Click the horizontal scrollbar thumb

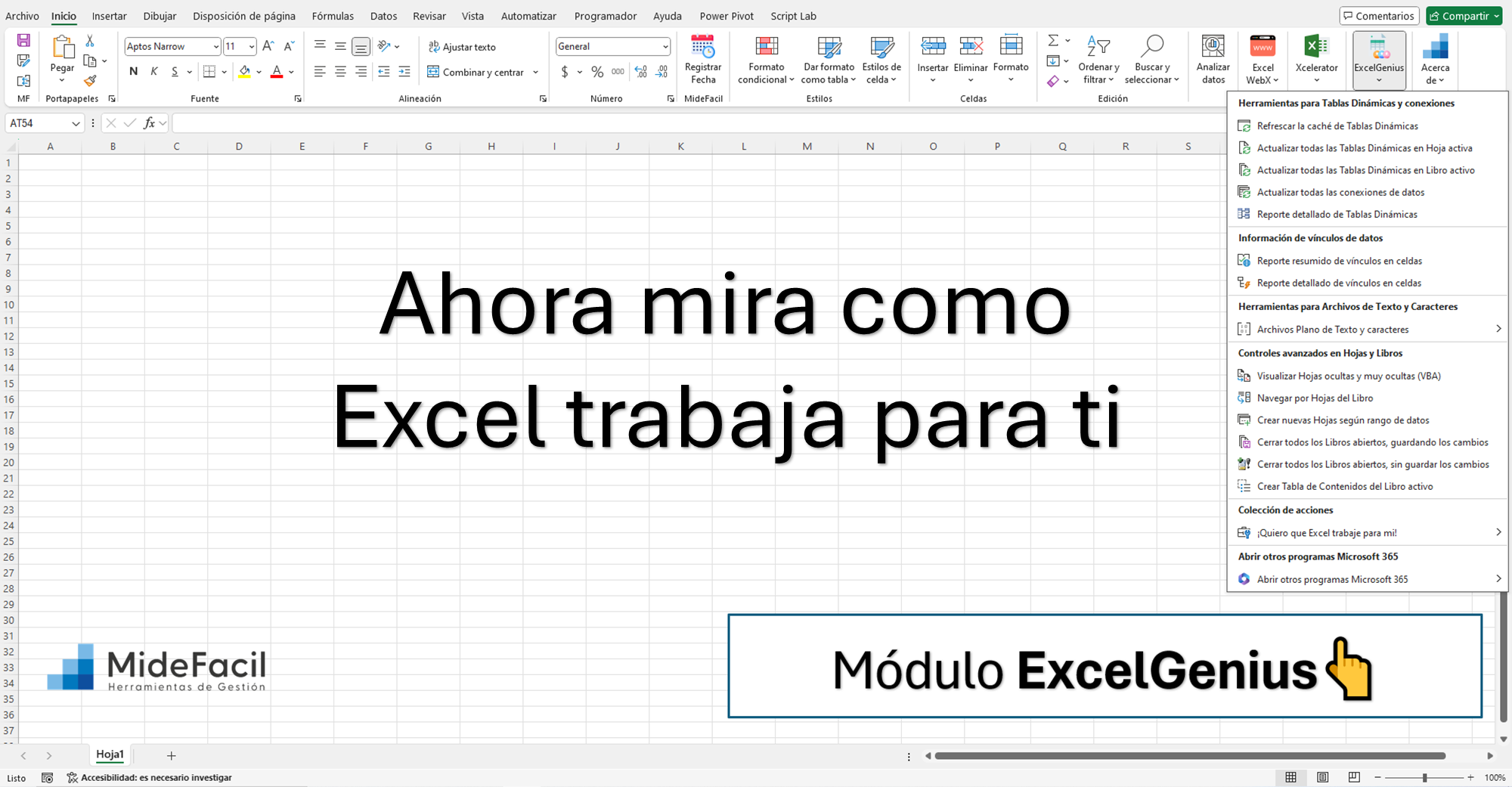1190,755
